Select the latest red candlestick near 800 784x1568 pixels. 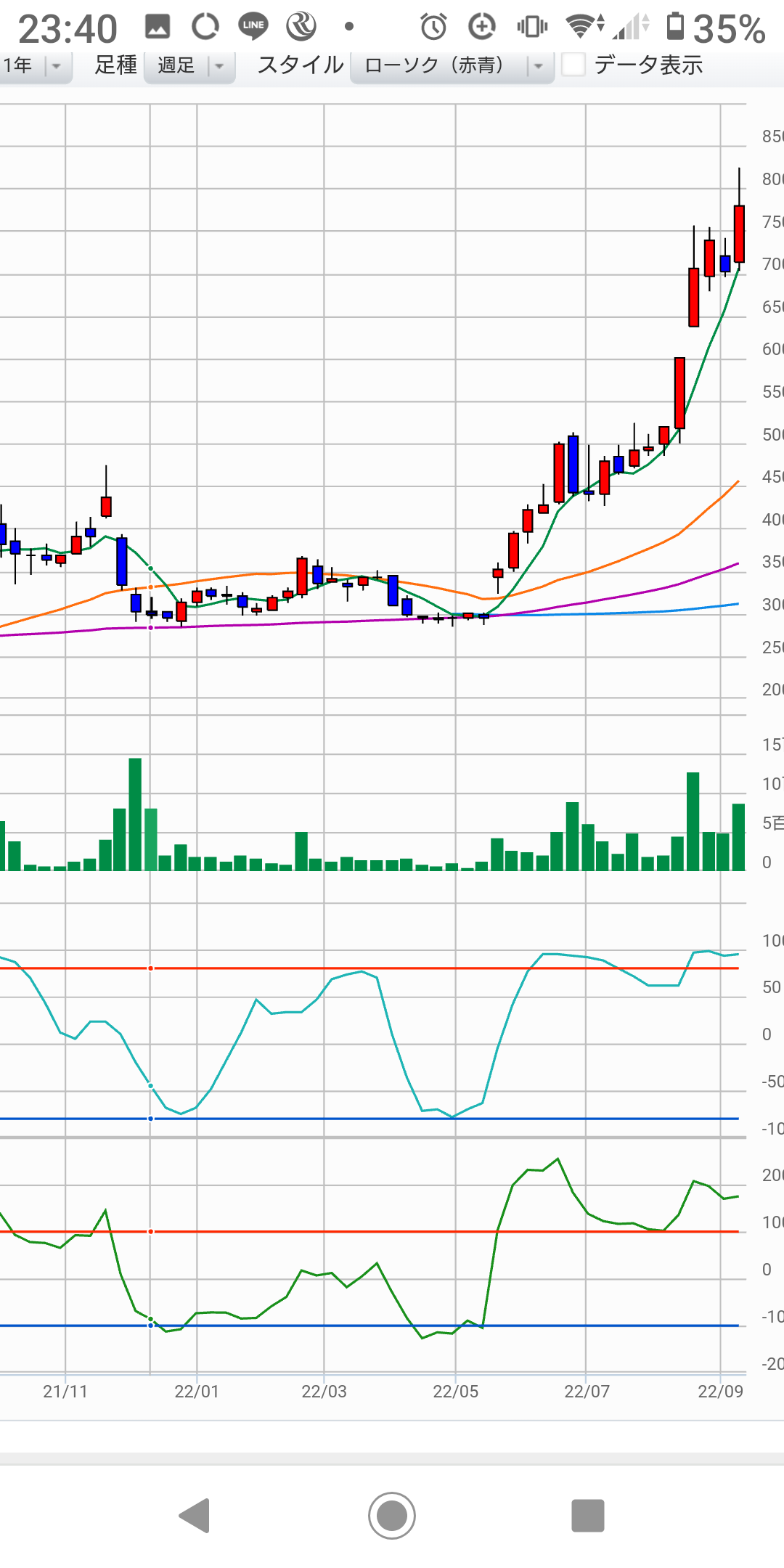coord(739,234)
